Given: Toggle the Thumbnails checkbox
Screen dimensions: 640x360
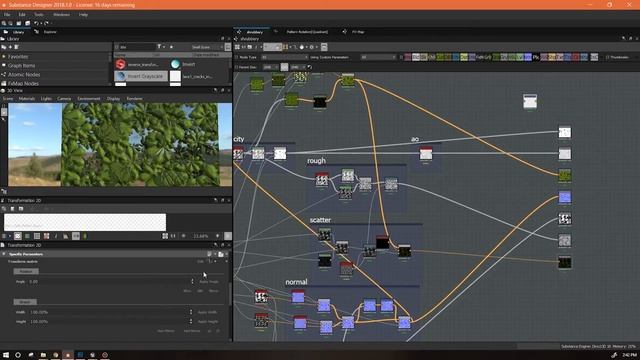Looking at the screenshot, I should click(607, 57).
